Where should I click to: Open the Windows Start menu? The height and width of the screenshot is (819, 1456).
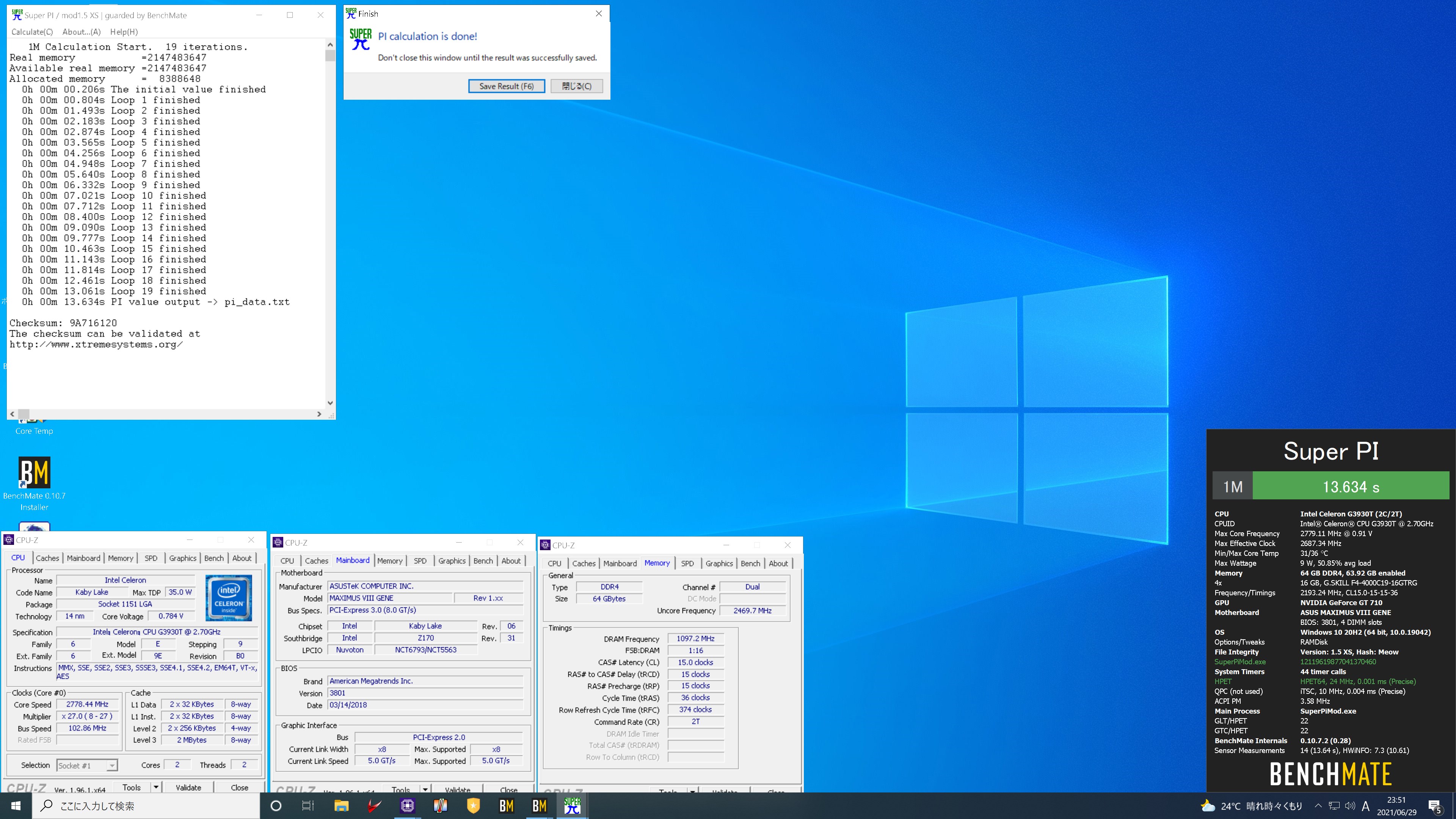16,805
